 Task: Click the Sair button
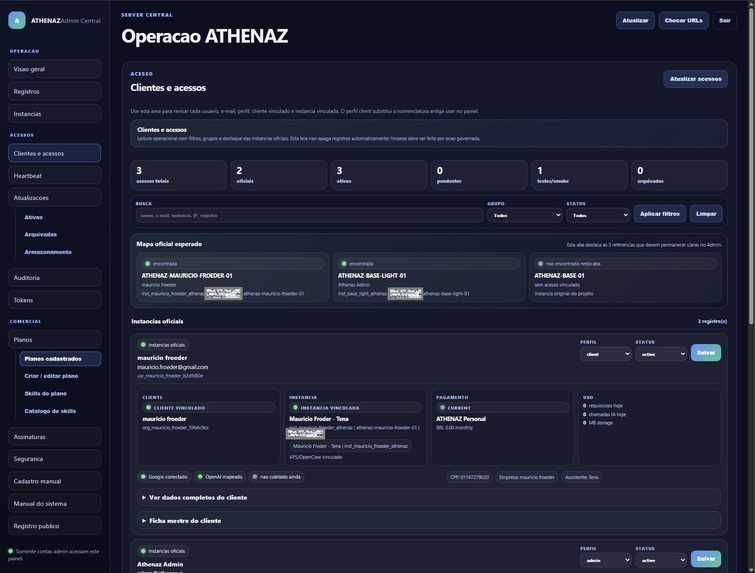click(725, 21)
